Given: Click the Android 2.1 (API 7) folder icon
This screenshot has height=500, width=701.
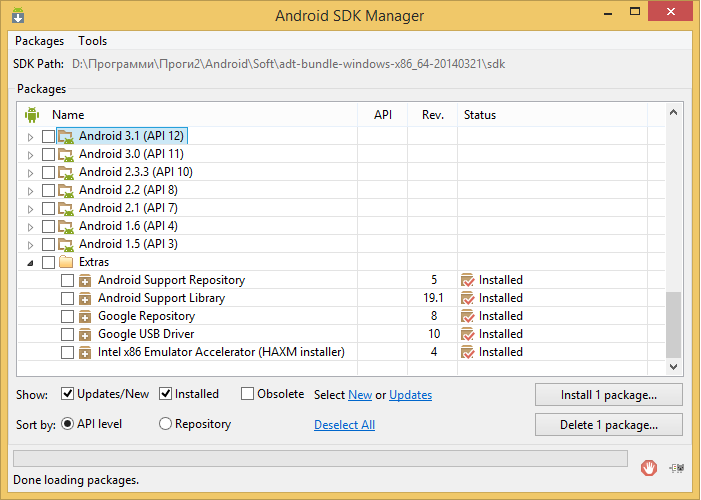Looking at the screenshot, I should [66, 208].
